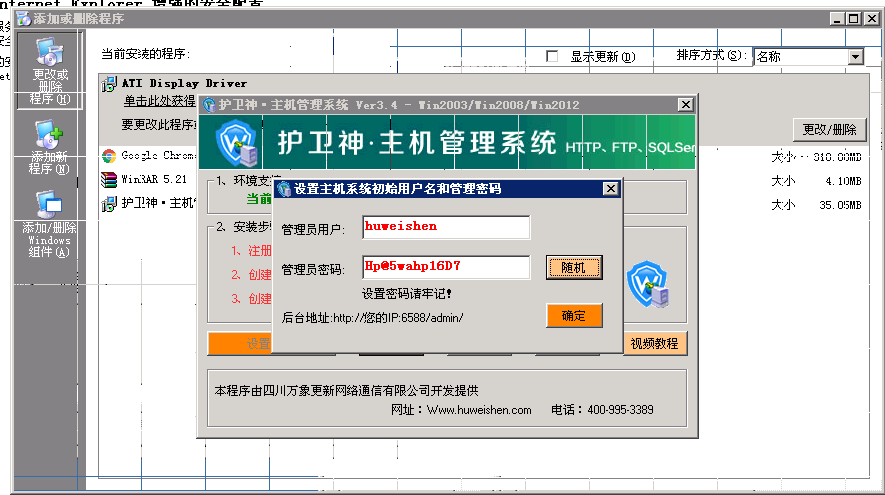
Task: Select the 护卫神 program icon in list
Action: point(109,203)
